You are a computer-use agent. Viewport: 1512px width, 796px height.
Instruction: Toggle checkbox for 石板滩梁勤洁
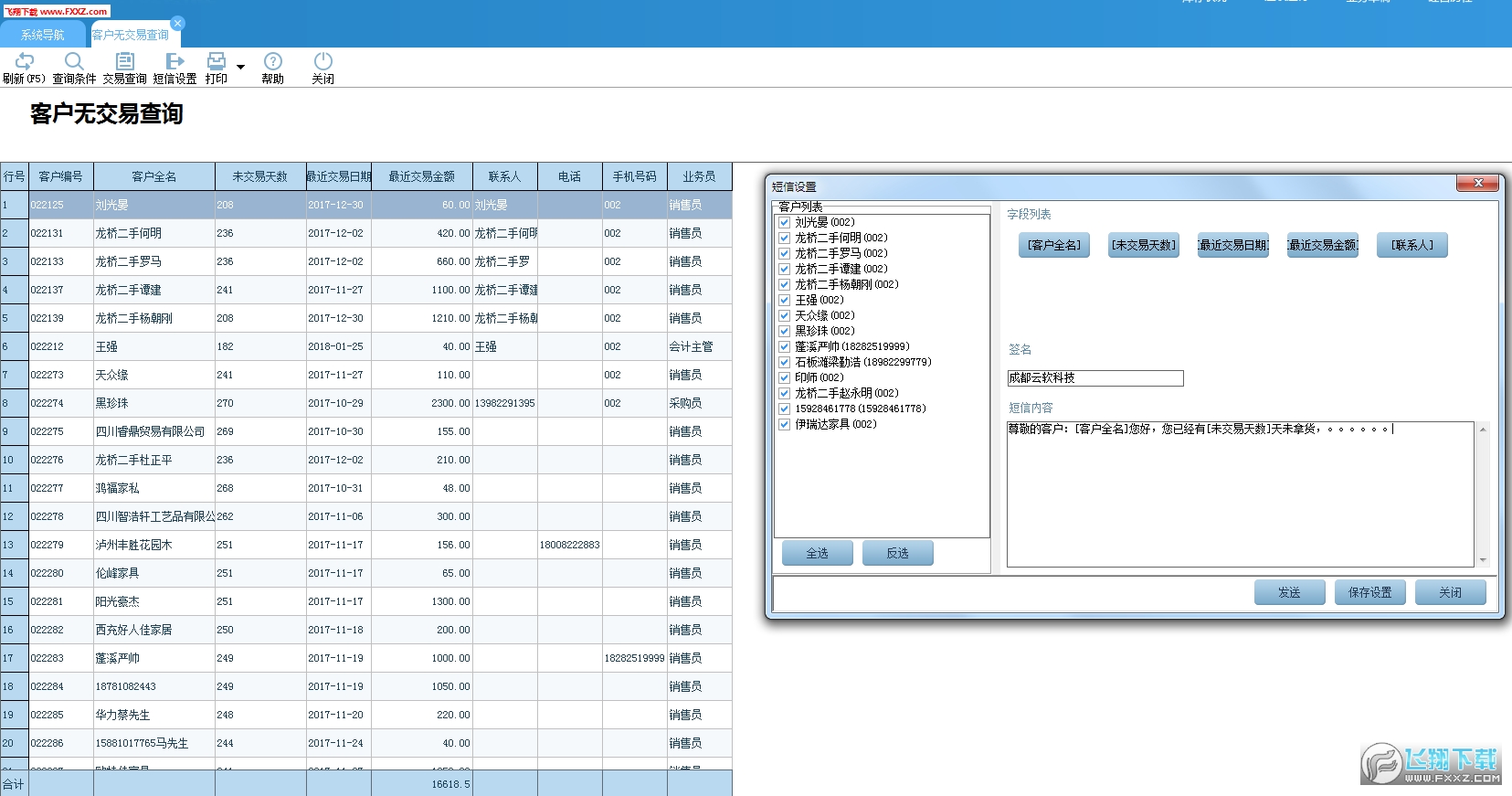(x=784, y=362)
